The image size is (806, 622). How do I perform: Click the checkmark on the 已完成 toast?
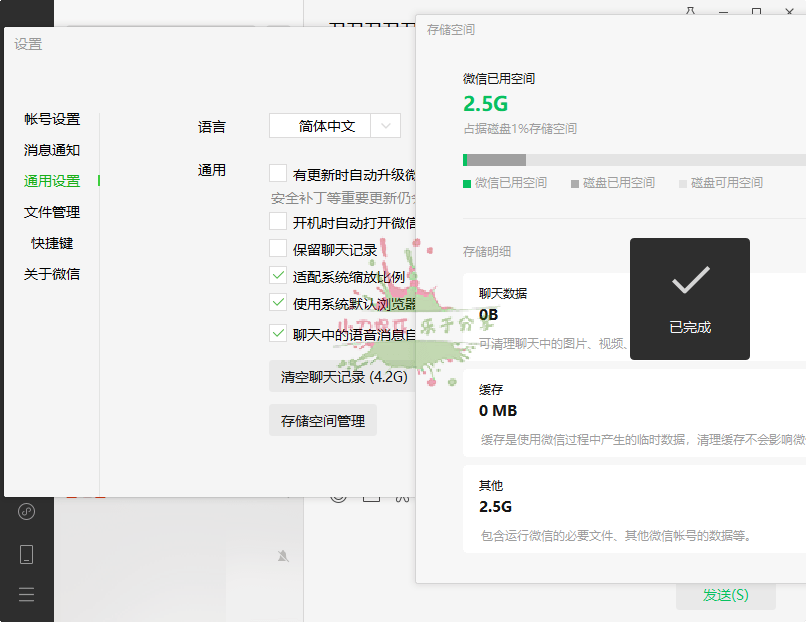click(689, 283)
